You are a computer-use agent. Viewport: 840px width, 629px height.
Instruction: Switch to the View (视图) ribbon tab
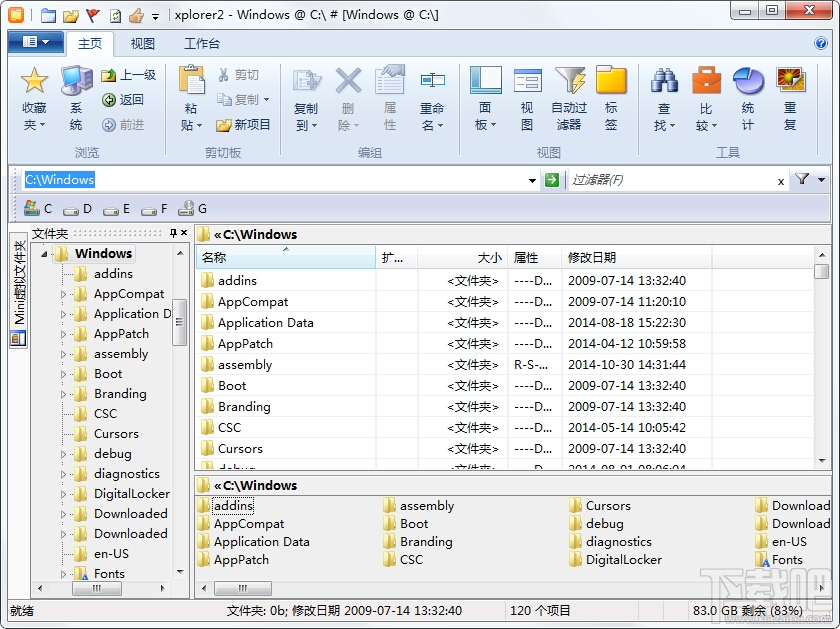(x=142, y=43)
